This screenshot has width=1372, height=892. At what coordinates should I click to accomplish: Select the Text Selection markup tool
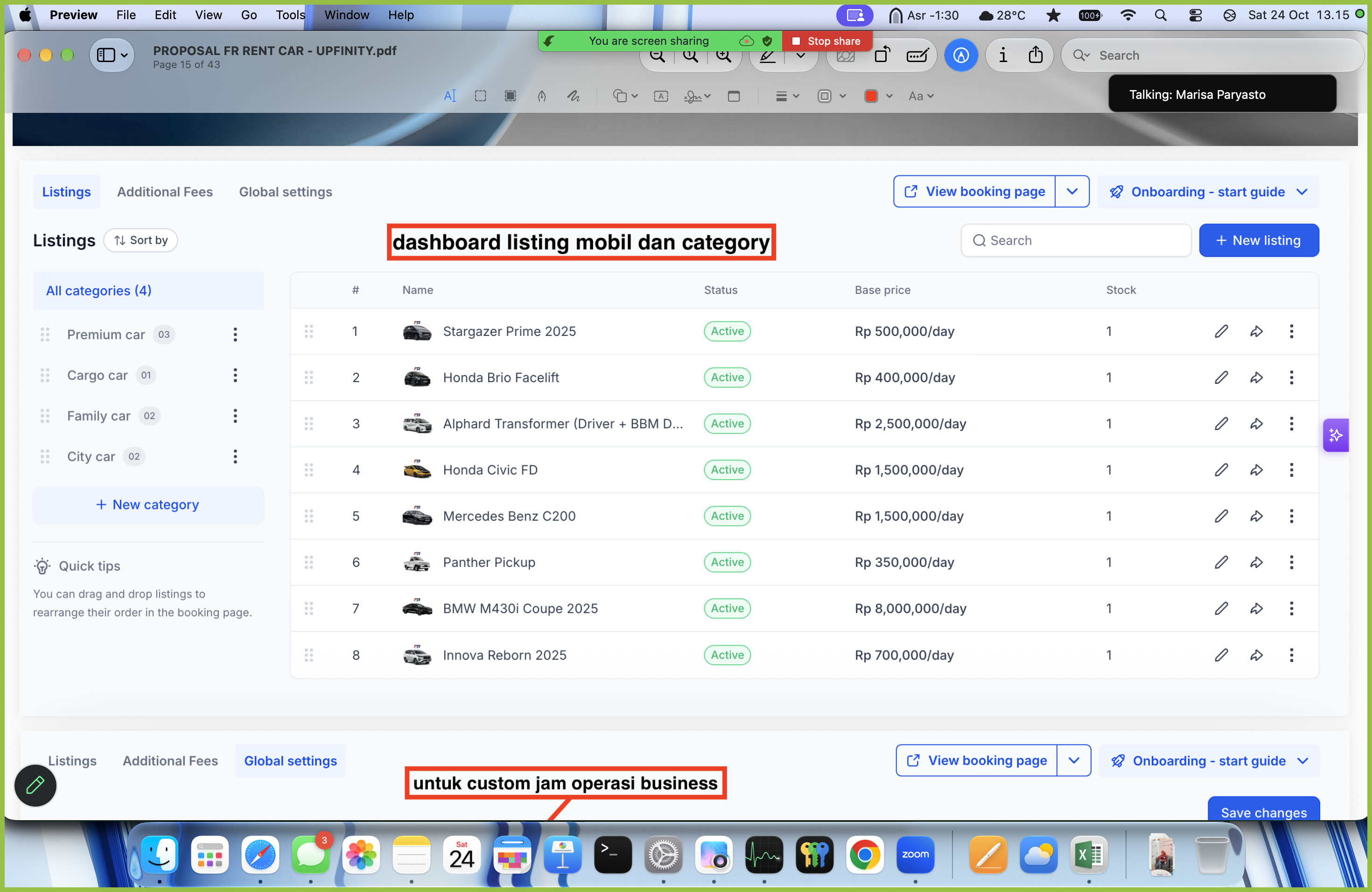click(450, 96)
